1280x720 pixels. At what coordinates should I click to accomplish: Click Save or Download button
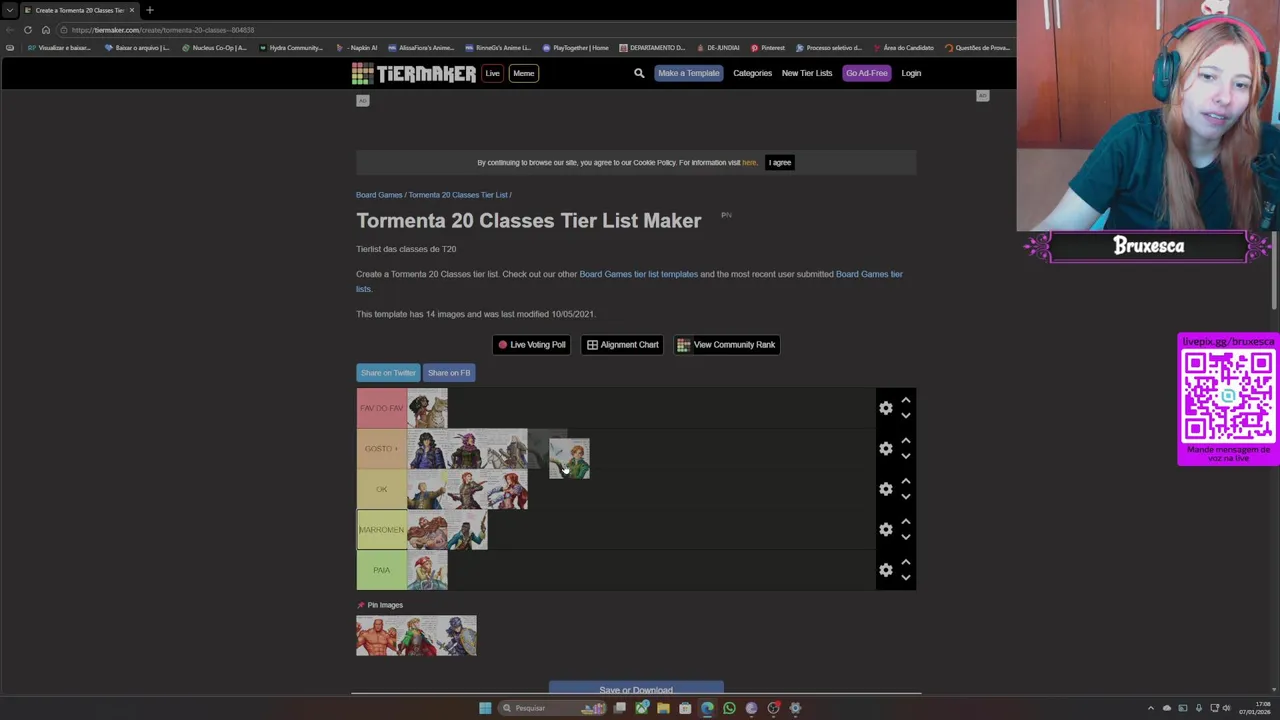tap(636, 689)
